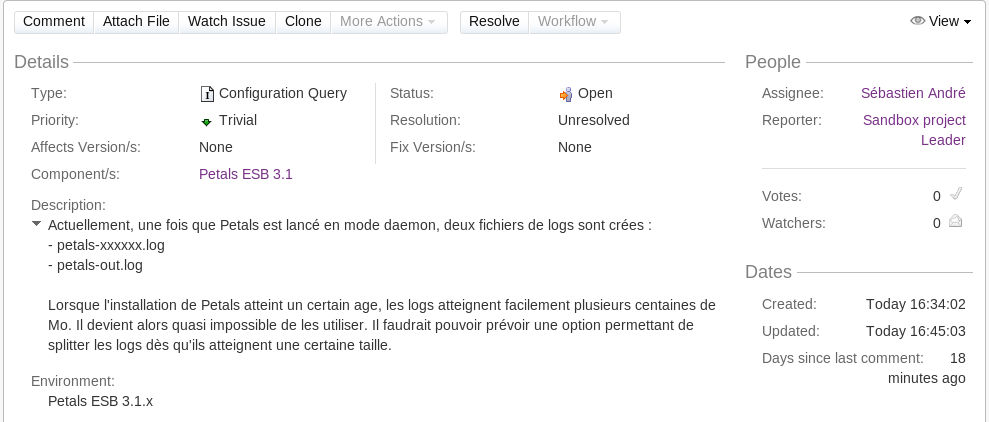Click the eye icon beside View
Image resolution: width=989 pixels, height=422 pixels.
point(917,21)
